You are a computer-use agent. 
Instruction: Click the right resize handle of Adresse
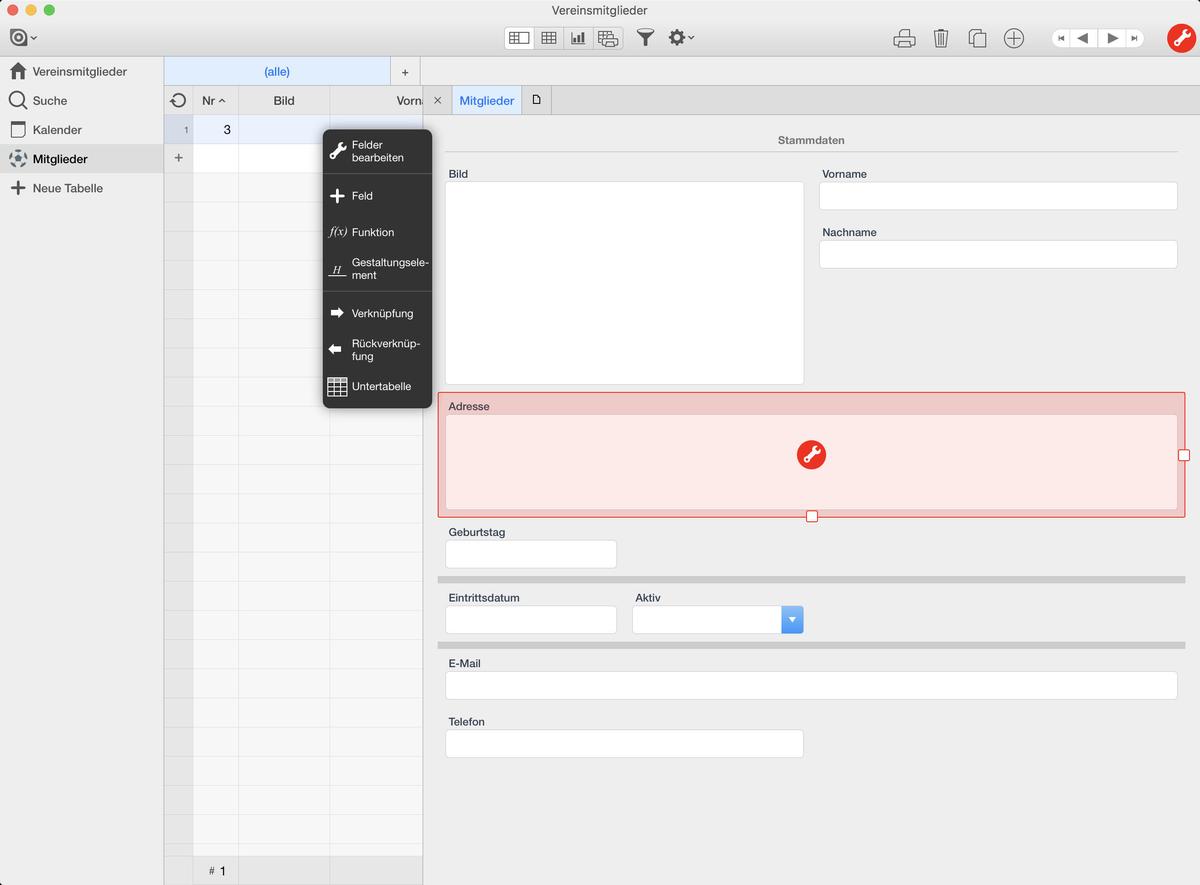1184,455
